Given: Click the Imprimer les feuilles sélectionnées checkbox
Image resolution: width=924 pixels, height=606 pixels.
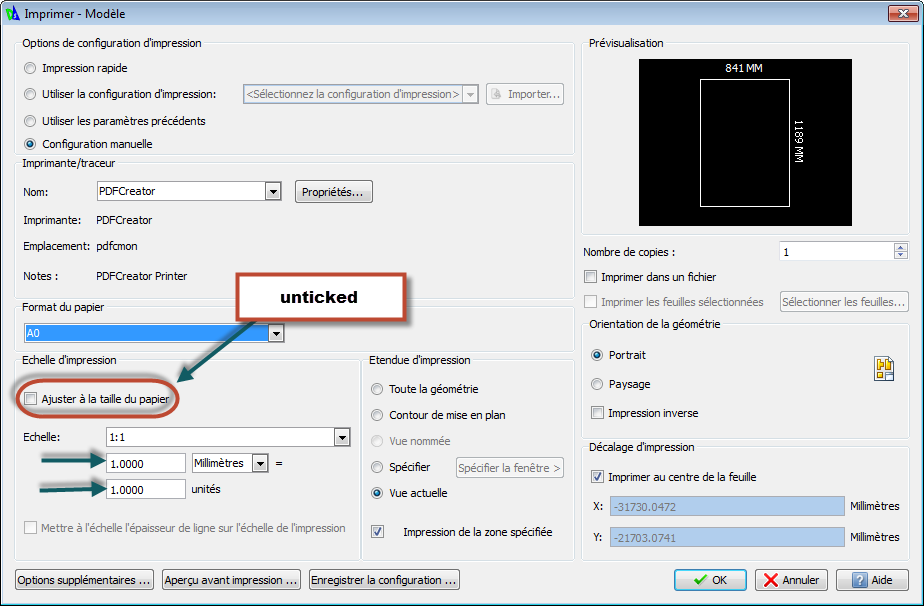Looking at the screenshot, I should pos(590,302).
